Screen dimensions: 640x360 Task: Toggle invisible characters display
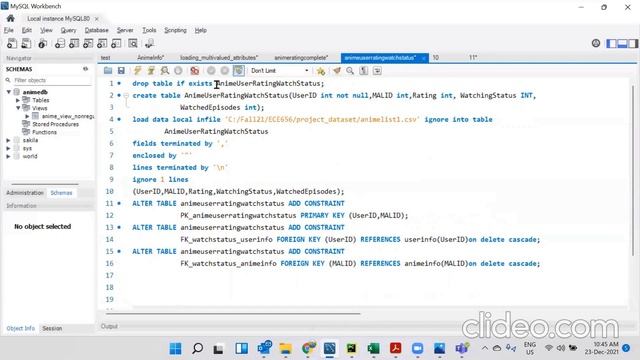coord(364,71)
